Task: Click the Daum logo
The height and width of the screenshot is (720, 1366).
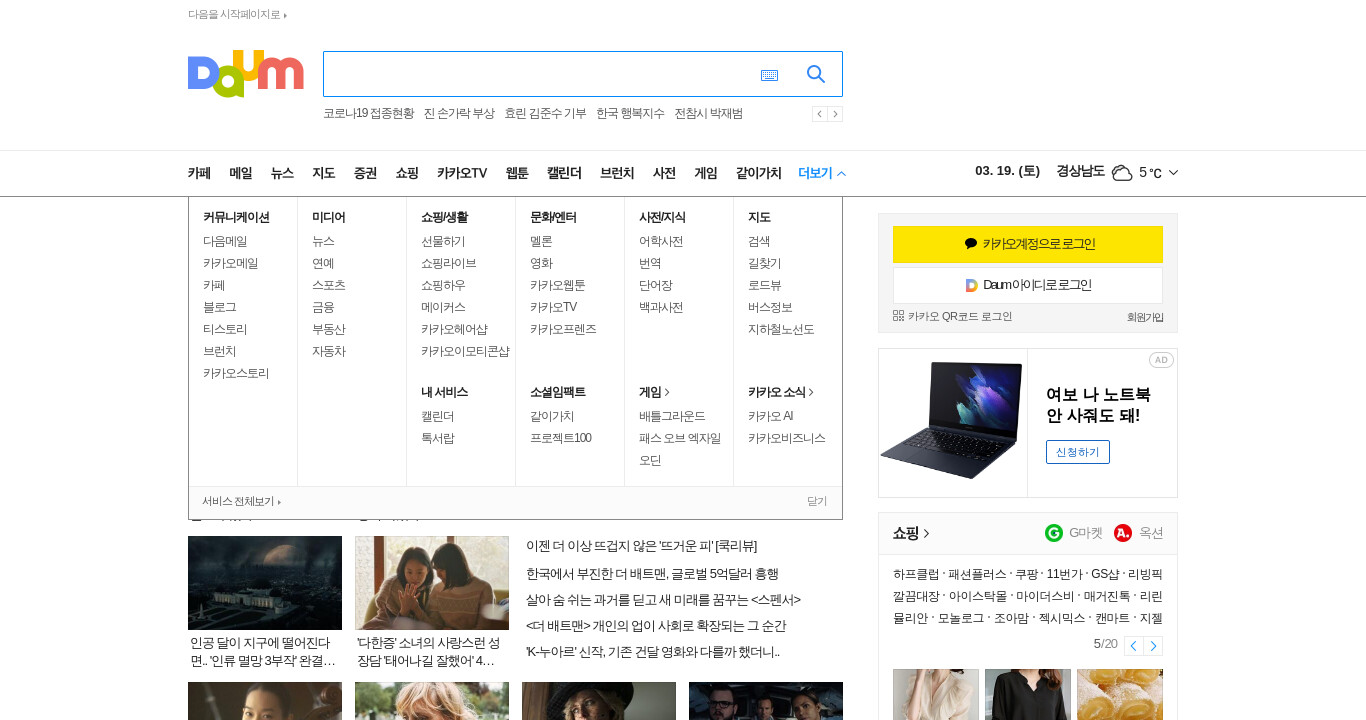Action: 245,73
